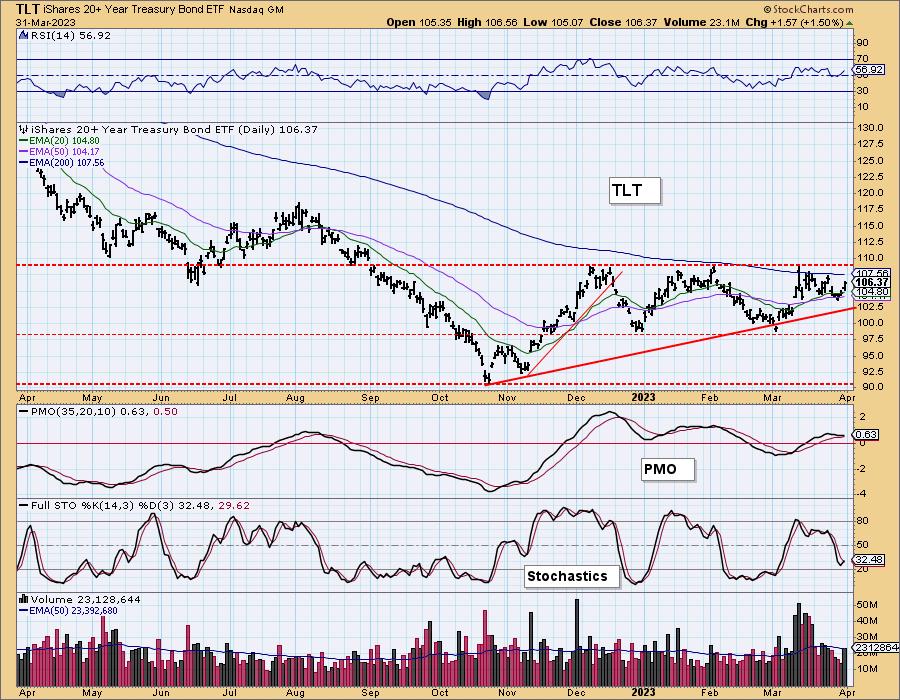Click the green up-arrow beside the Chg value
This screenshot has height=700, width=900.
click(x=849, y=23)
